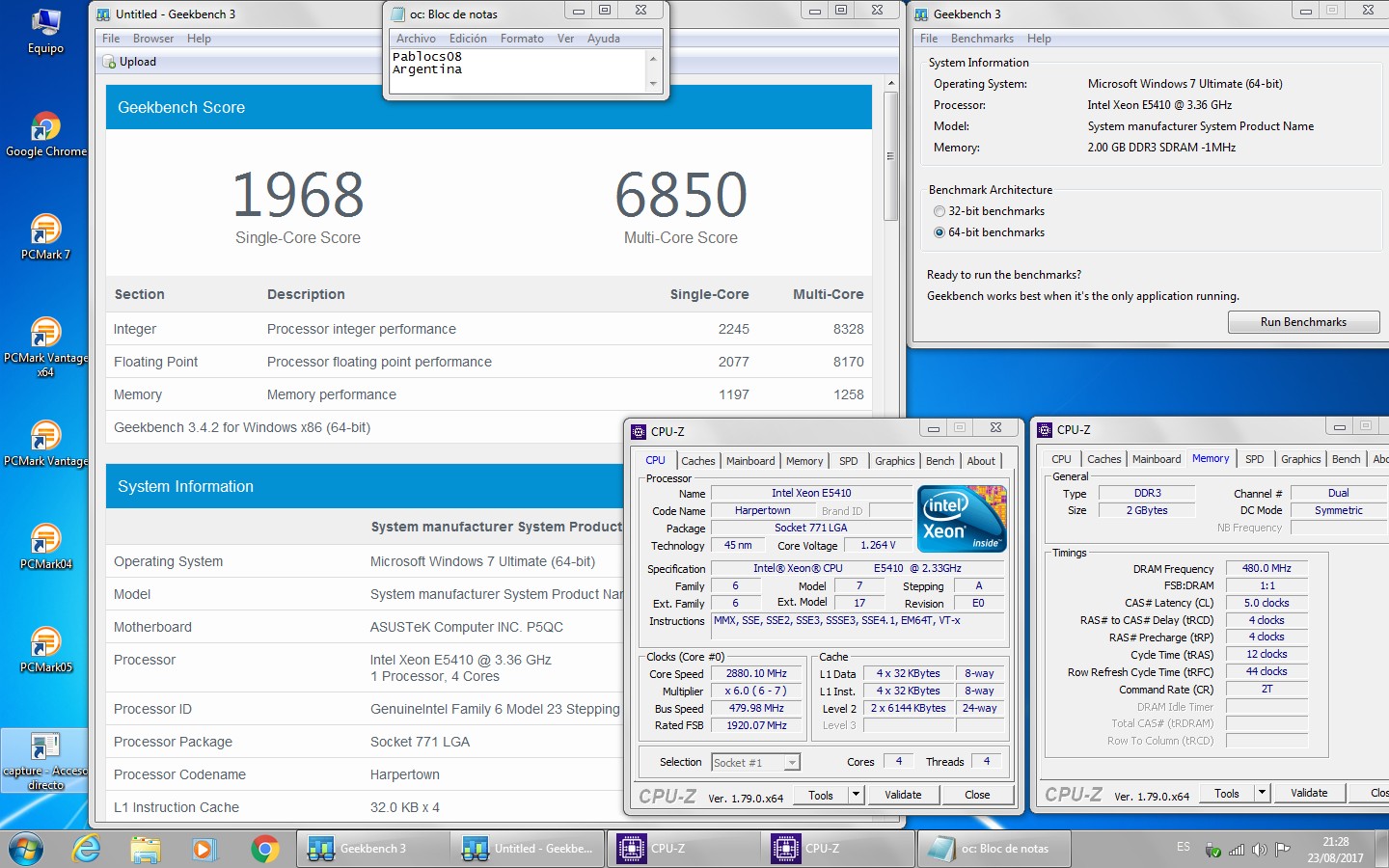Switch to the Bench tab in the CPU-Z CPU window
The image size is (1389, 868).
point(940,461)
